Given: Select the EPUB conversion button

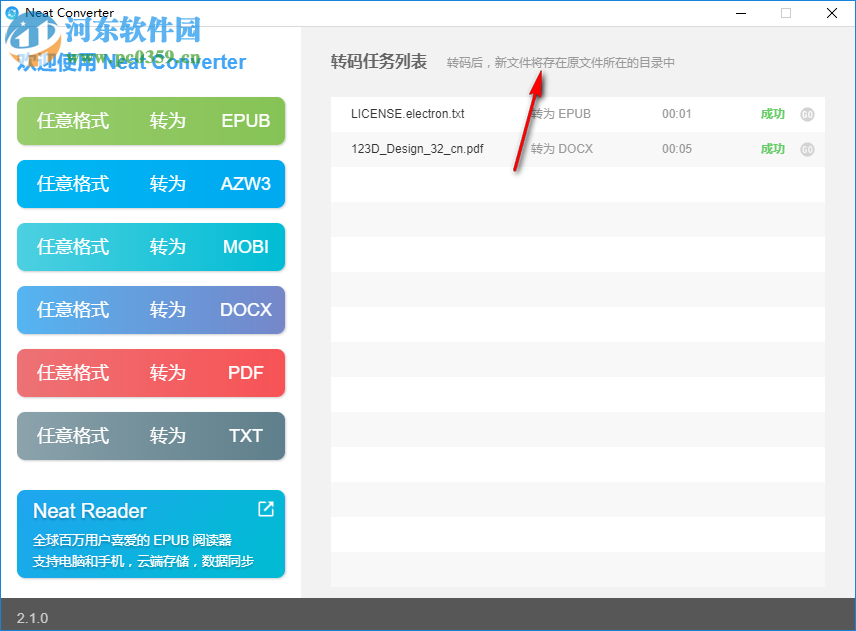Looking at the screenshot, I should pyautogui.click(x=150, y=120).
